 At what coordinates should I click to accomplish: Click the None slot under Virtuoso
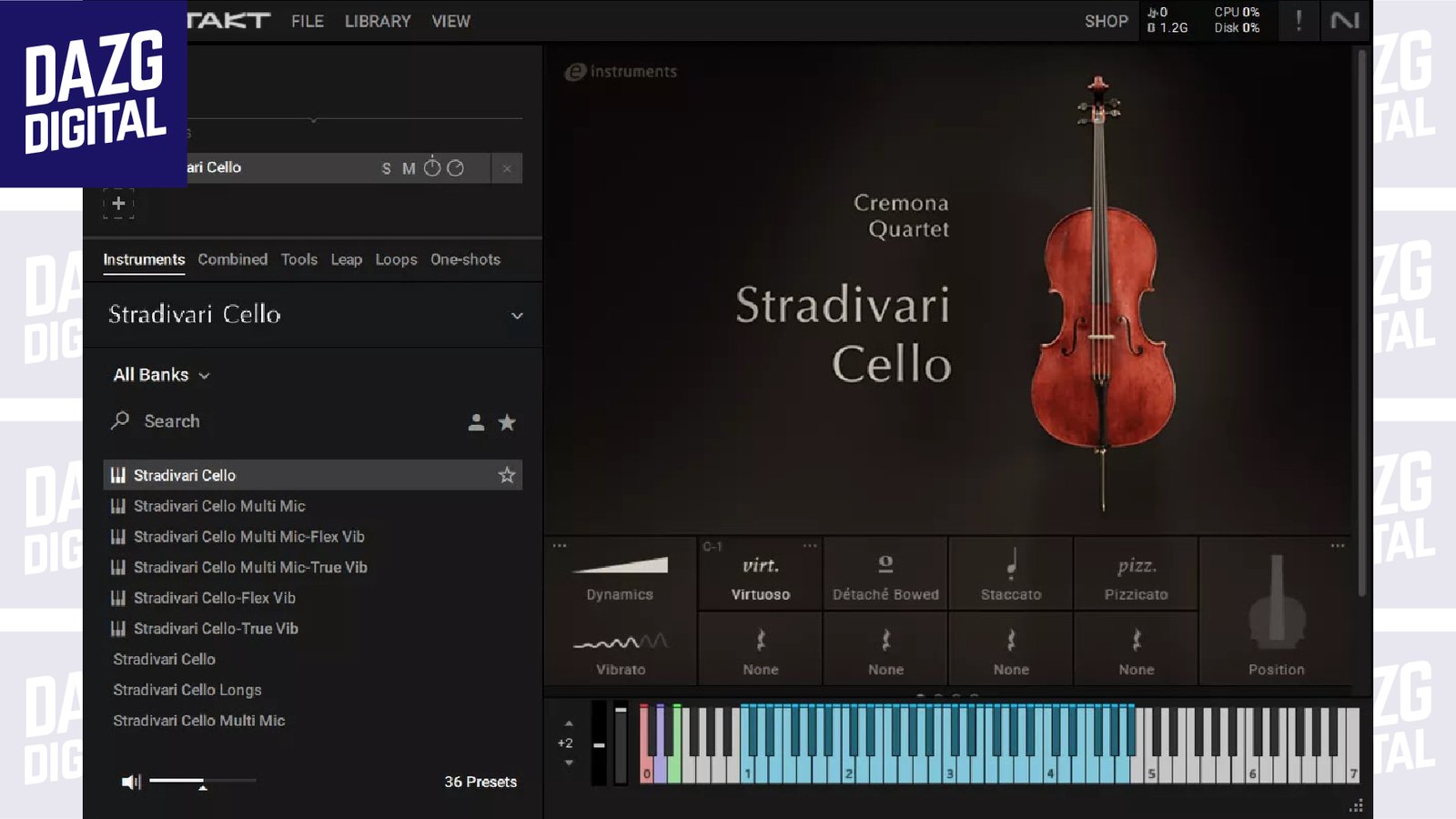coord(760,650)
